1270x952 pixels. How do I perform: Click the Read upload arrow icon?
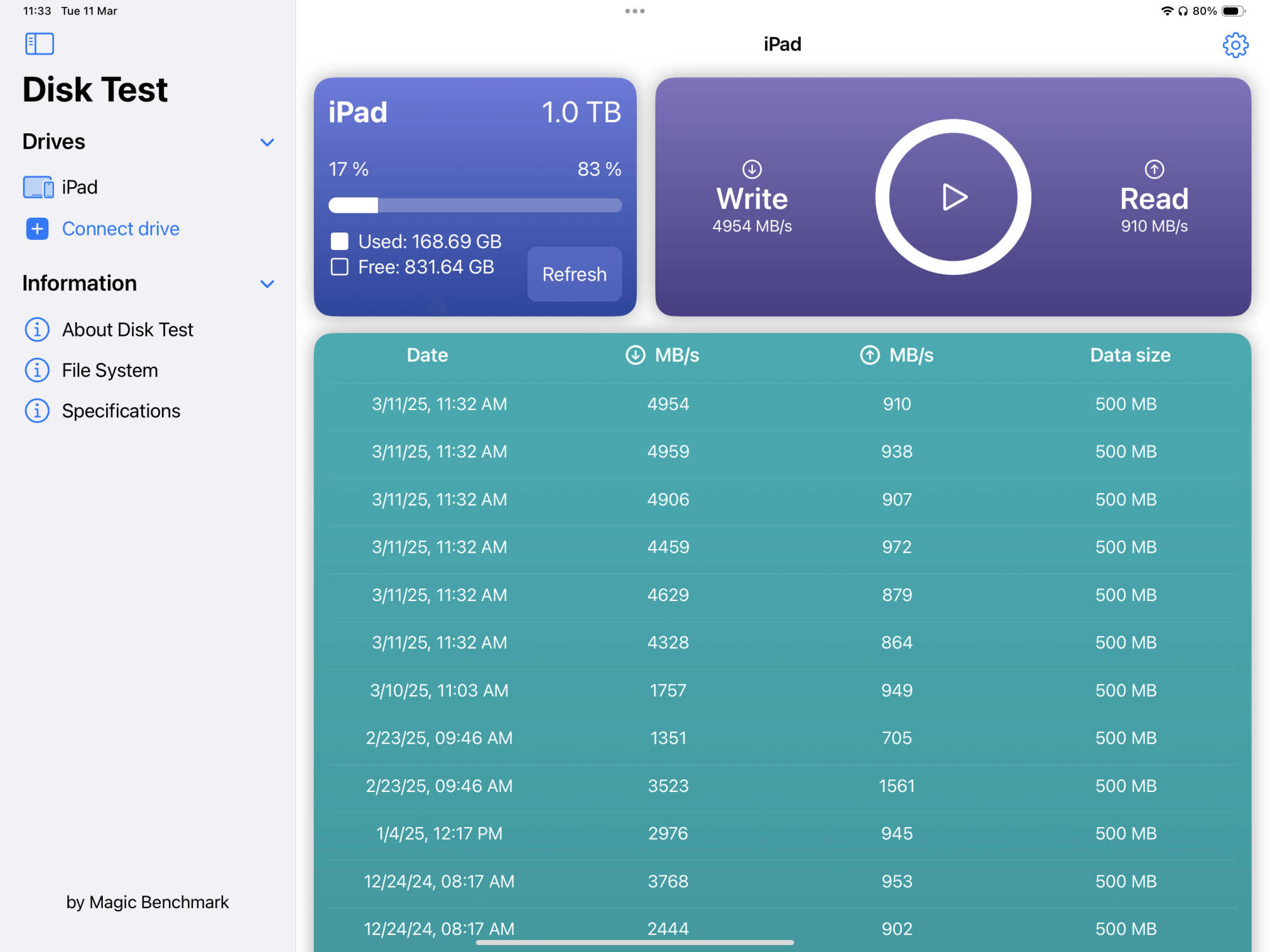click(1154, 169)
